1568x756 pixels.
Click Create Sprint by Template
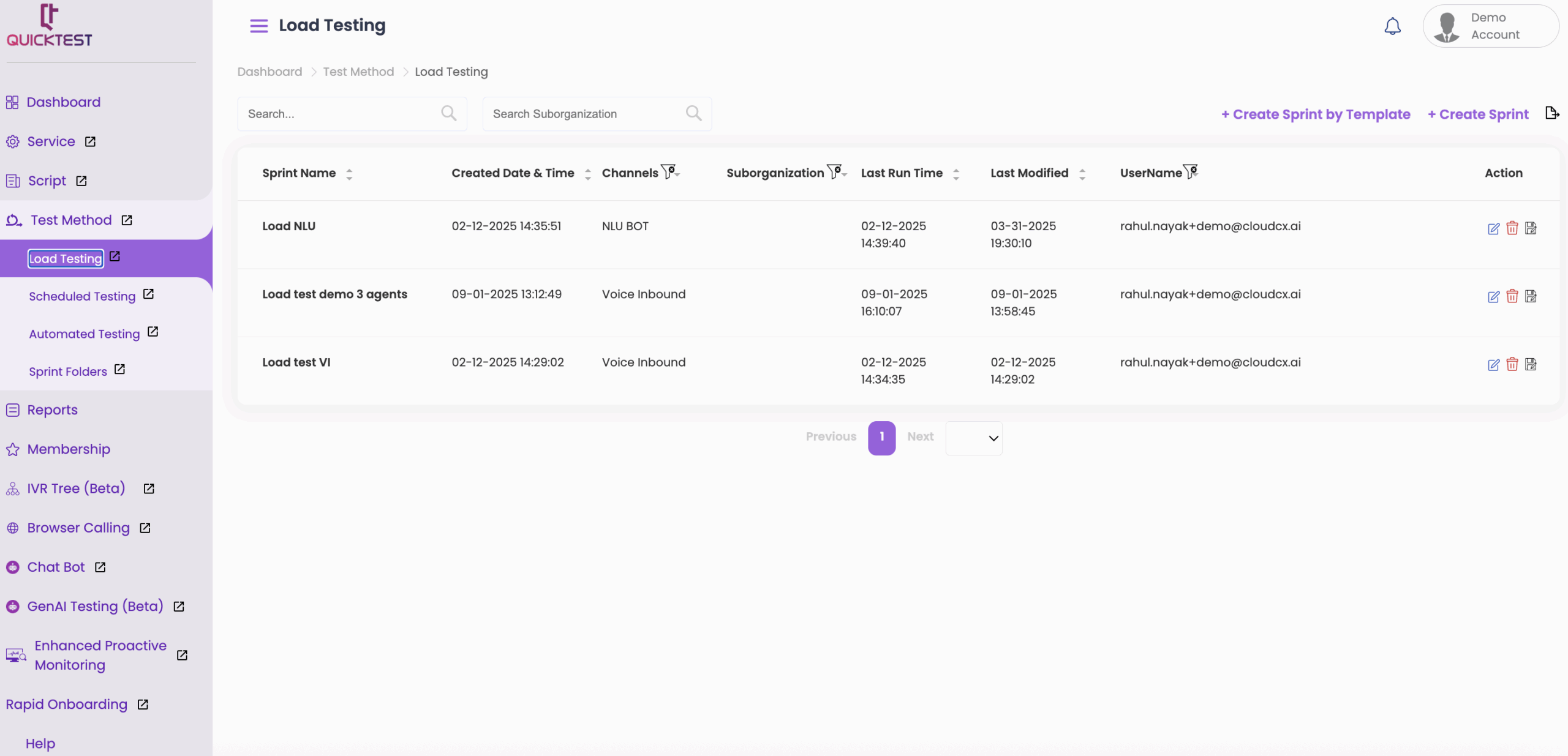tap(1316, 114)
